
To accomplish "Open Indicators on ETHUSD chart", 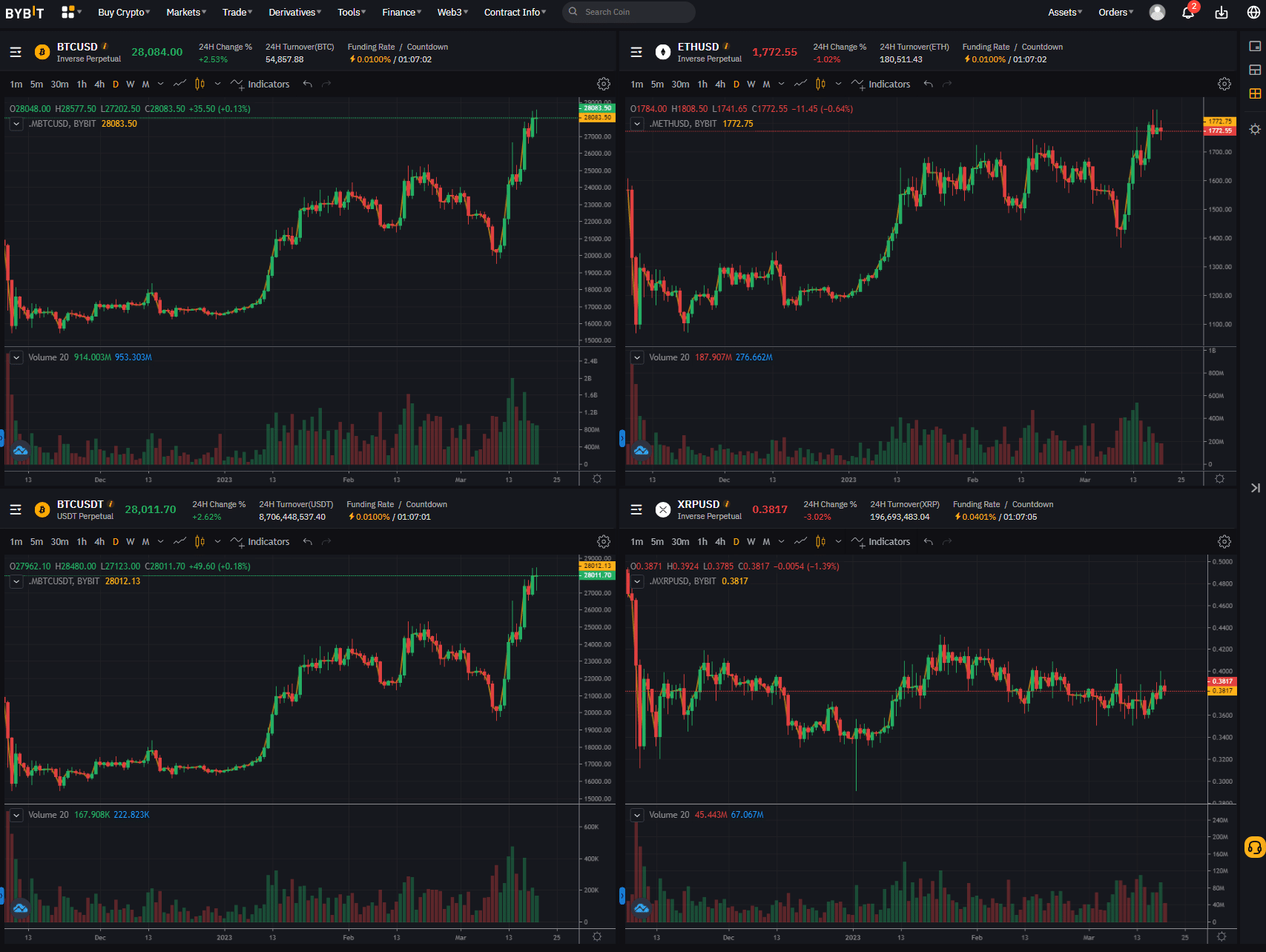I will pyautogui.click(x=881, y=84).
